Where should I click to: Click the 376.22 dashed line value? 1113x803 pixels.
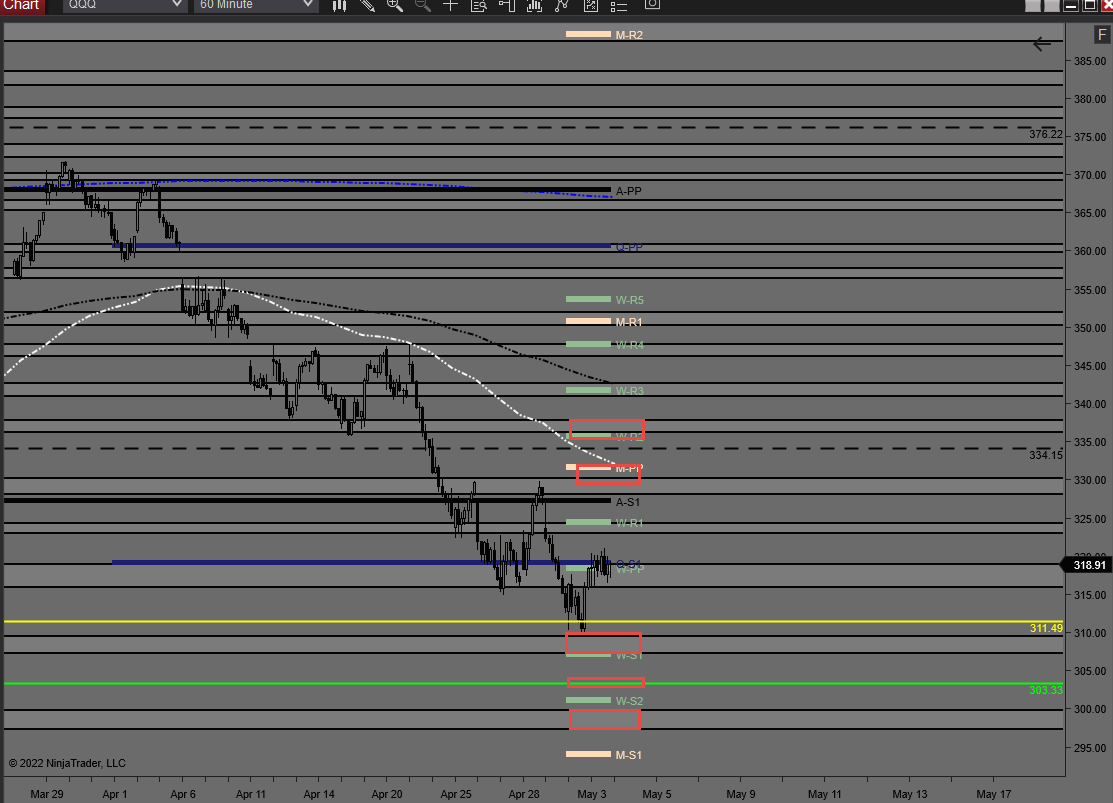[x=1046, y=134]
